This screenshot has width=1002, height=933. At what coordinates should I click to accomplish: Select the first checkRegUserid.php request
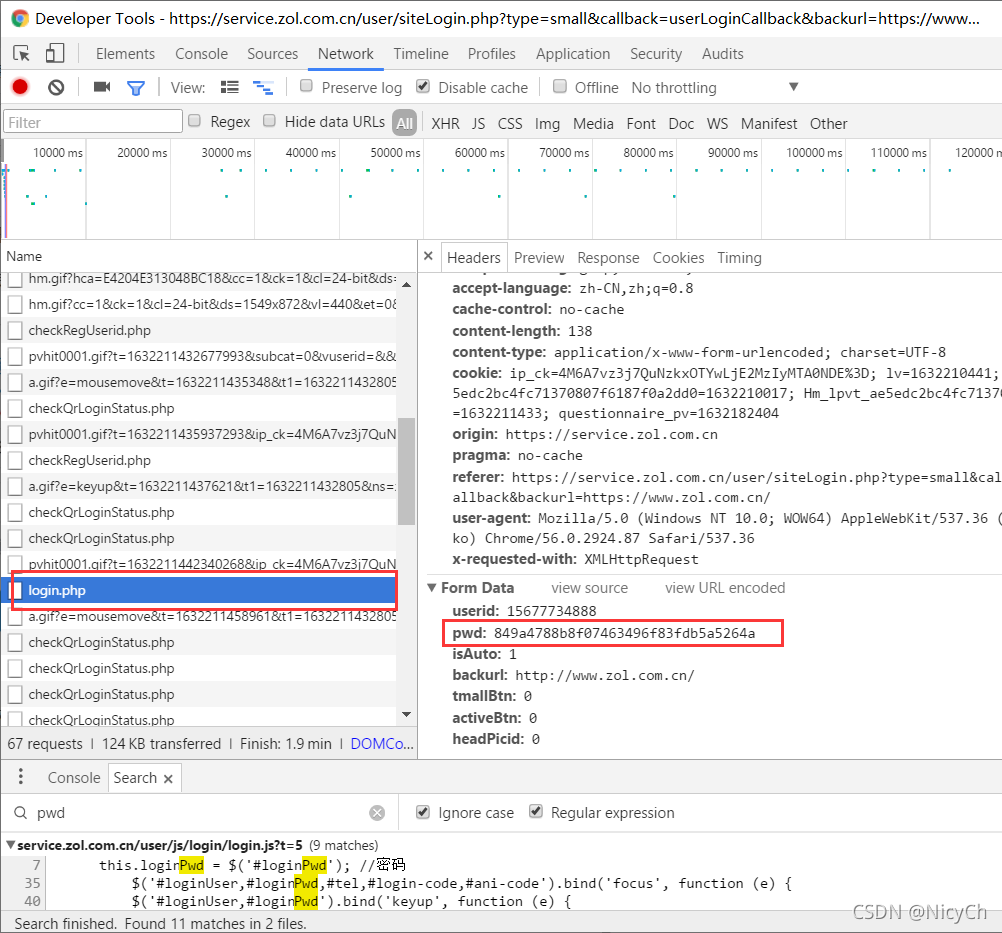pos(199,330)
